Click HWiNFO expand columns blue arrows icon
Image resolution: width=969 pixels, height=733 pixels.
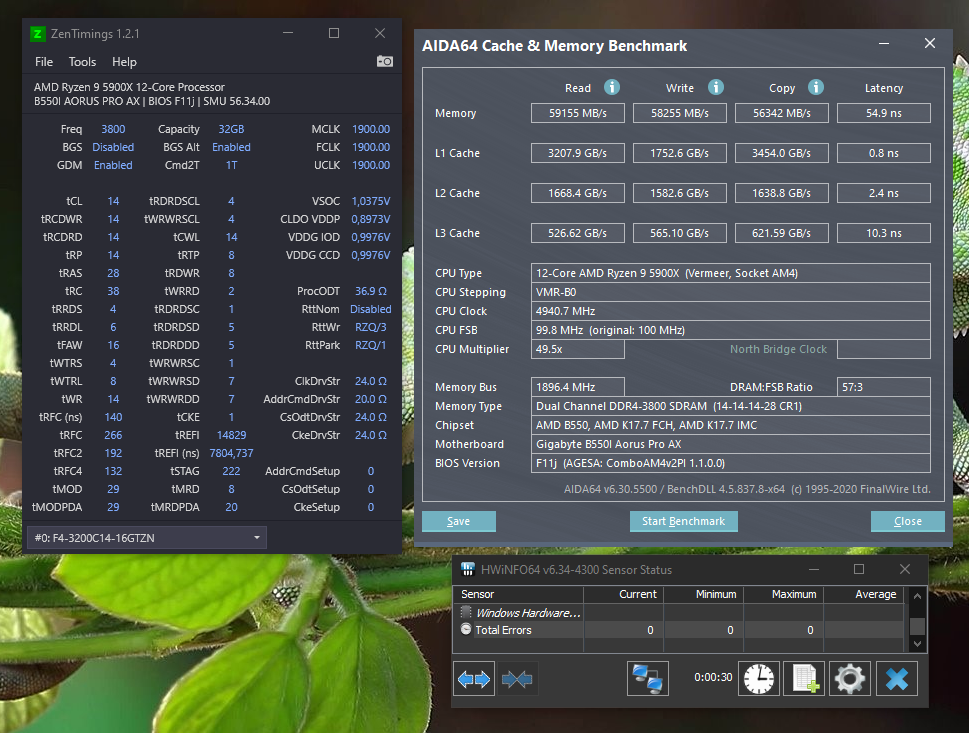(474, 679)
